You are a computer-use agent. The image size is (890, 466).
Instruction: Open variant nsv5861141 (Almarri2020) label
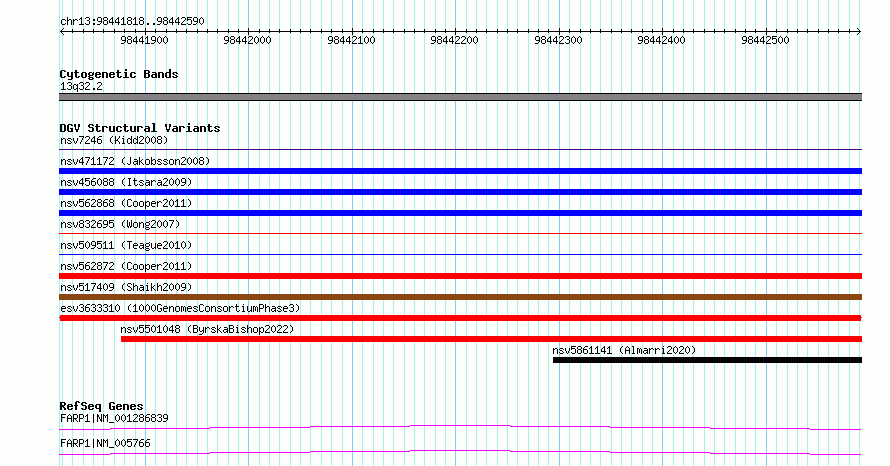[624, 350]
